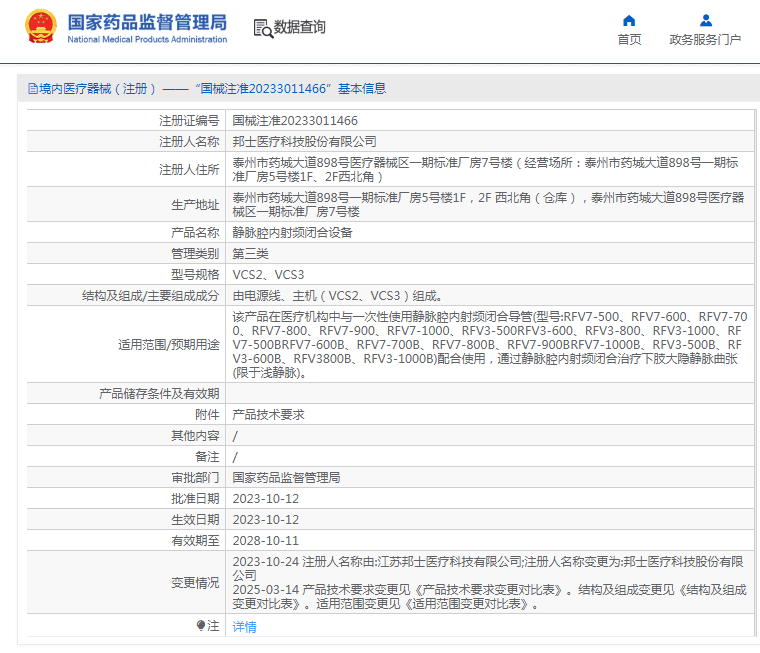Viewport: 760px width, 653px height.
Task: Click 产品技术要求 attachment value
Action: [268, 414]
